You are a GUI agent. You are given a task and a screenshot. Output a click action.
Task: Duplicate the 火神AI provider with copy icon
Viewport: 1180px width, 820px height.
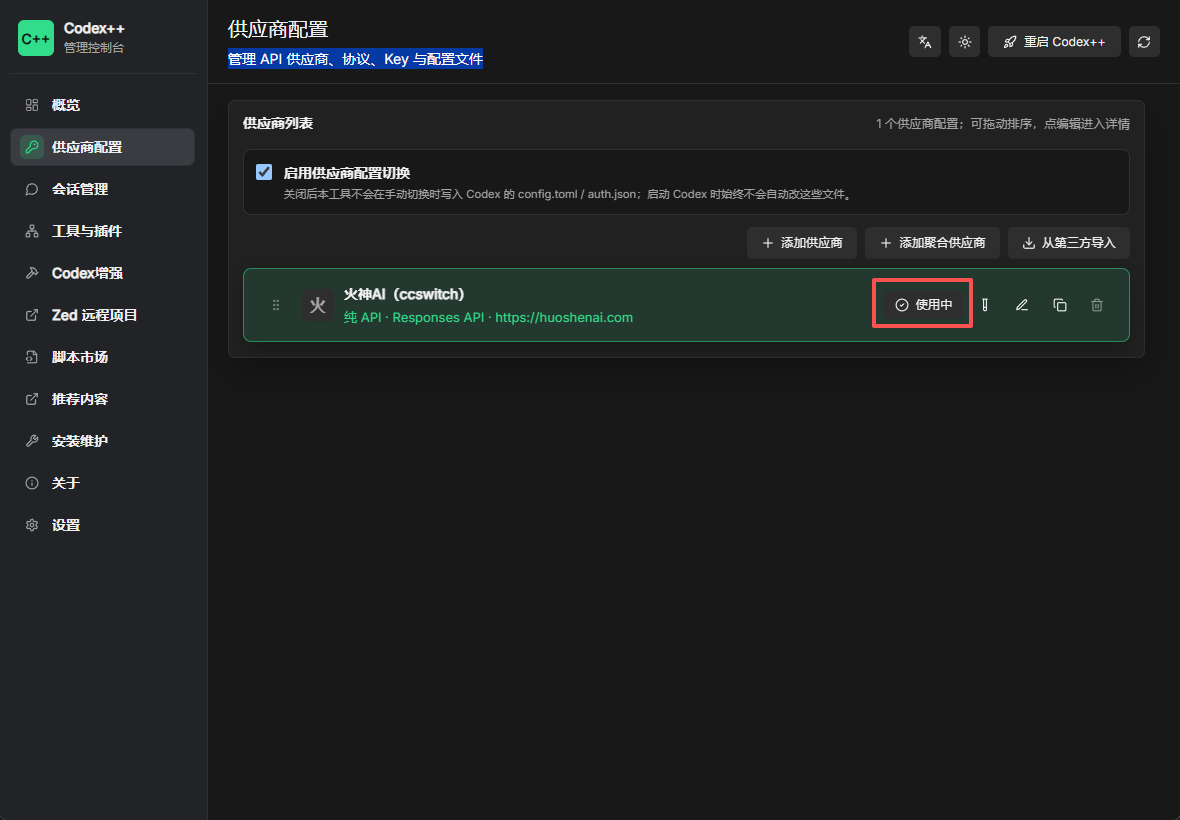[1060, 305]
